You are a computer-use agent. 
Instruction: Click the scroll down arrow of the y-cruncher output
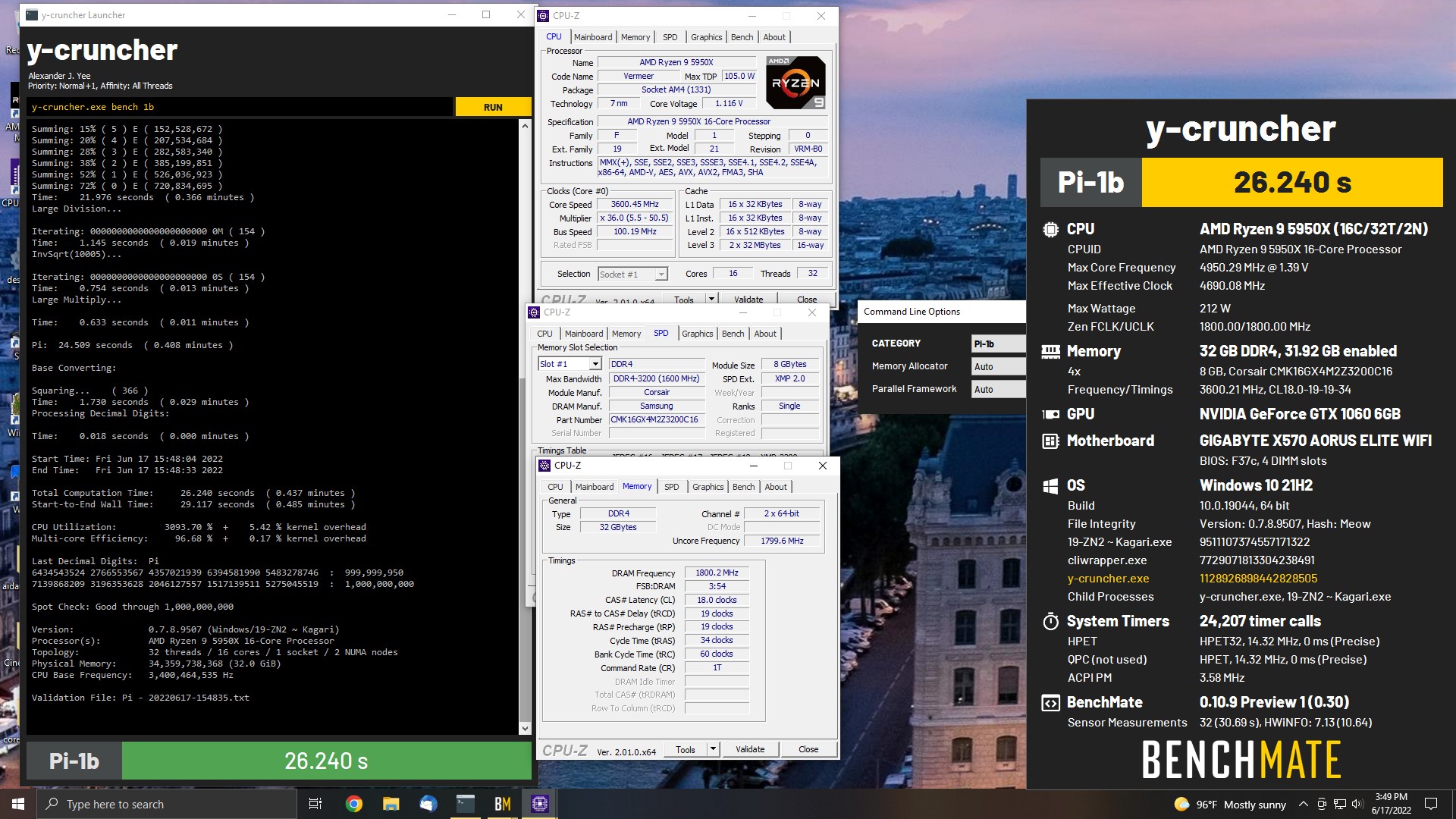(525, 729)
